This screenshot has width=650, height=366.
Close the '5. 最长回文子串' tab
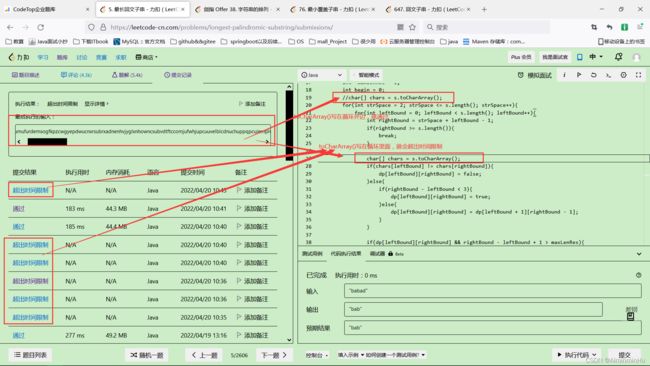(183, 9)
